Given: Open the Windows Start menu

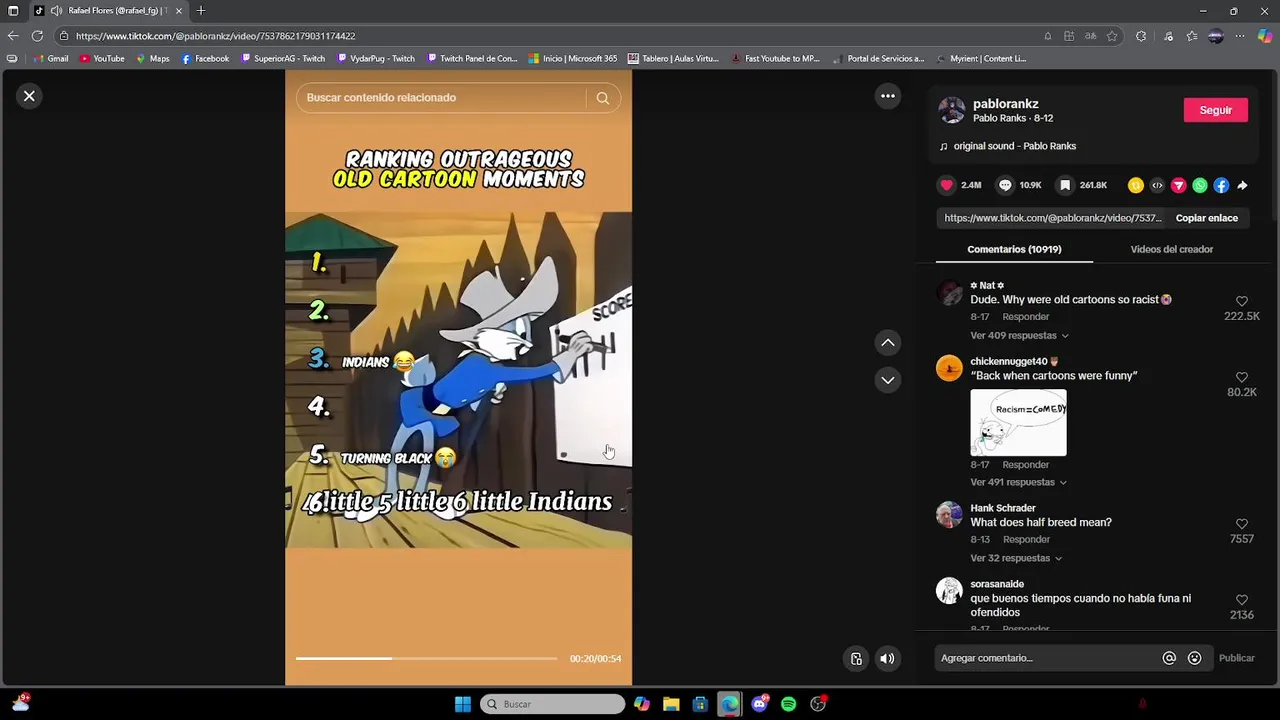Looking at the screenshot, I should pos(463,704).
